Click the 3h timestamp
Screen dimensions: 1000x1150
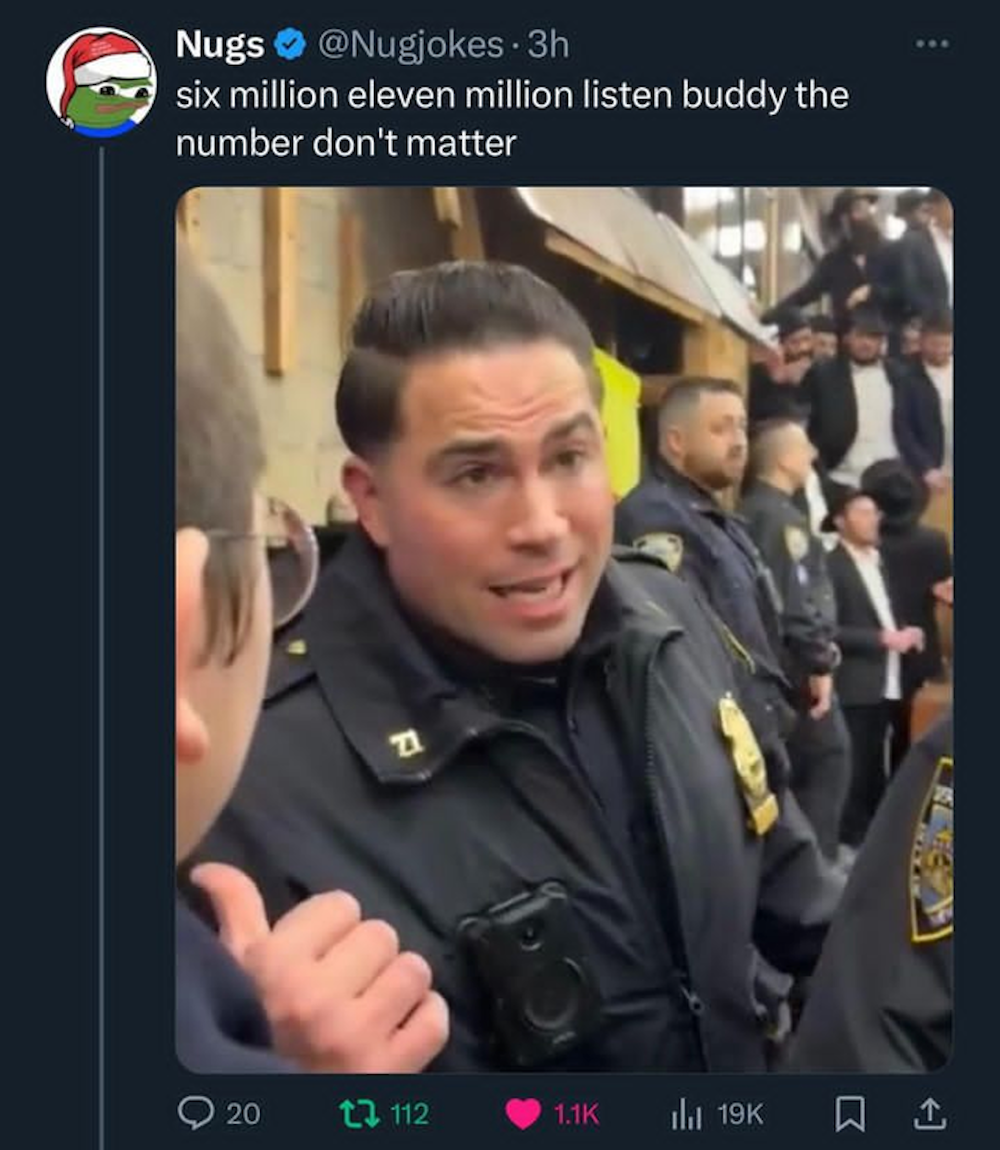tap(548, 44)
